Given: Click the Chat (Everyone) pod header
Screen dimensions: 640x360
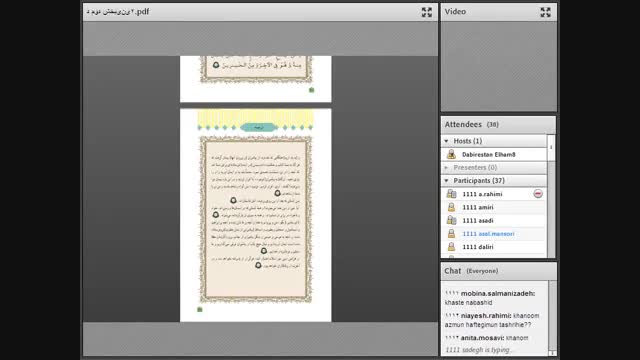Looking at the screenshot, I should [x=471, y=271].
